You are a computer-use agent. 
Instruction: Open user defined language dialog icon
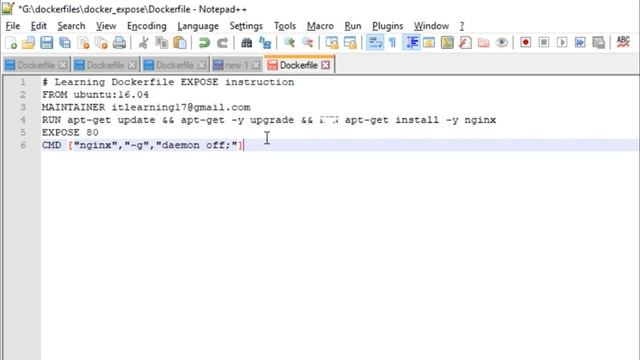point(429,42)
